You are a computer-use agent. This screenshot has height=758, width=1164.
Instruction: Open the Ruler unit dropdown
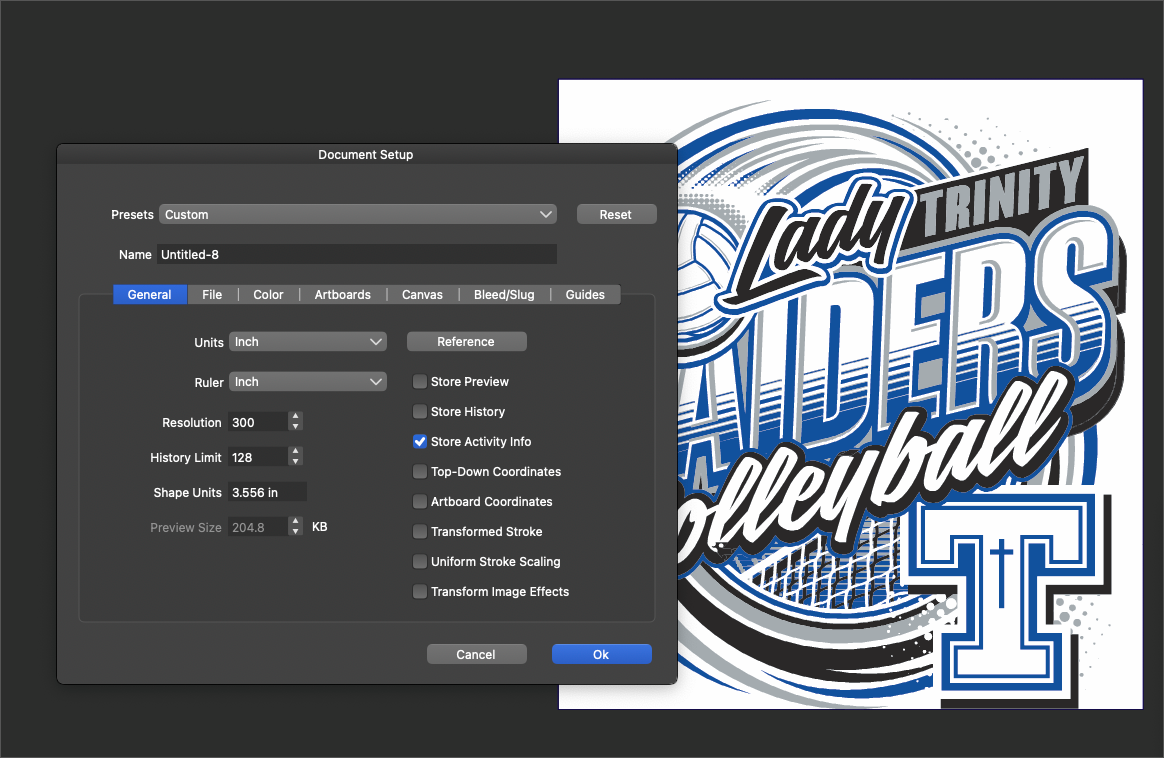307,382
